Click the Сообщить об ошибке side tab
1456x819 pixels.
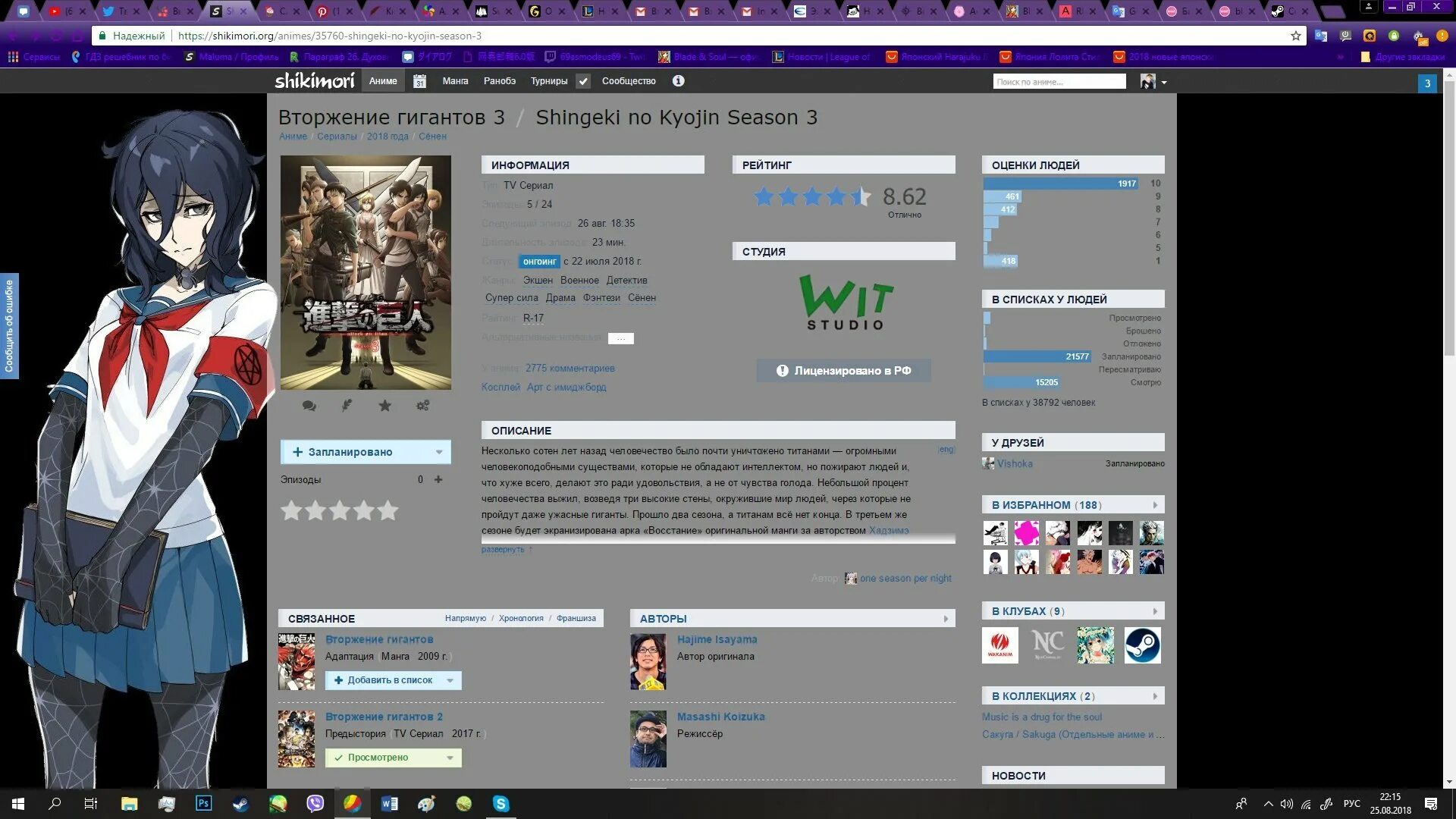(x=9, y=326)
